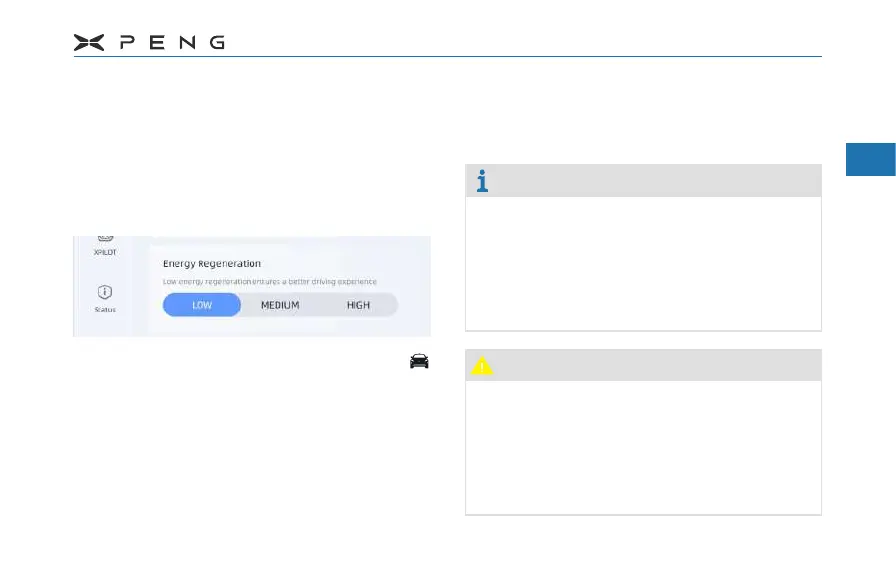Image resolution: width=896 pixels, height=567 pixels.
Task: Click the blue information 'i' icon
Action: [x=483, y=181]
